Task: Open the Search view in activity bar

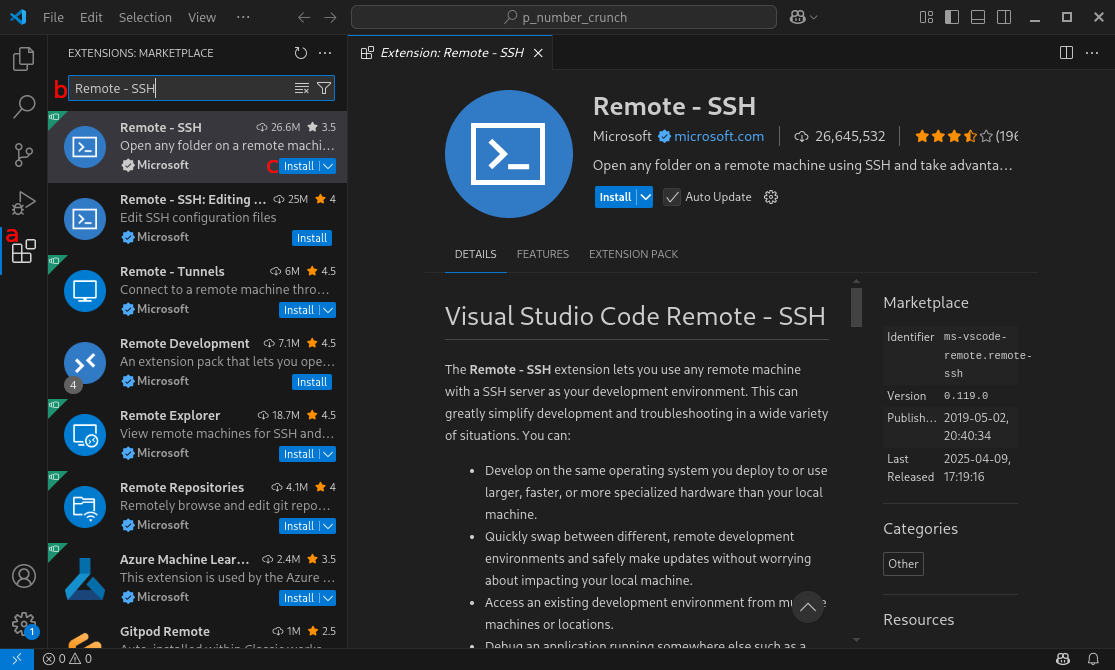Action: [x=23, y=107]
